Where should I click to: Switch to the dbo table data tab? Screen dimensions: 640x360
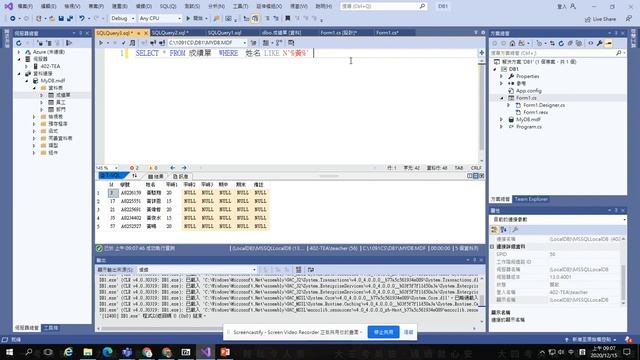coord(282,33)
